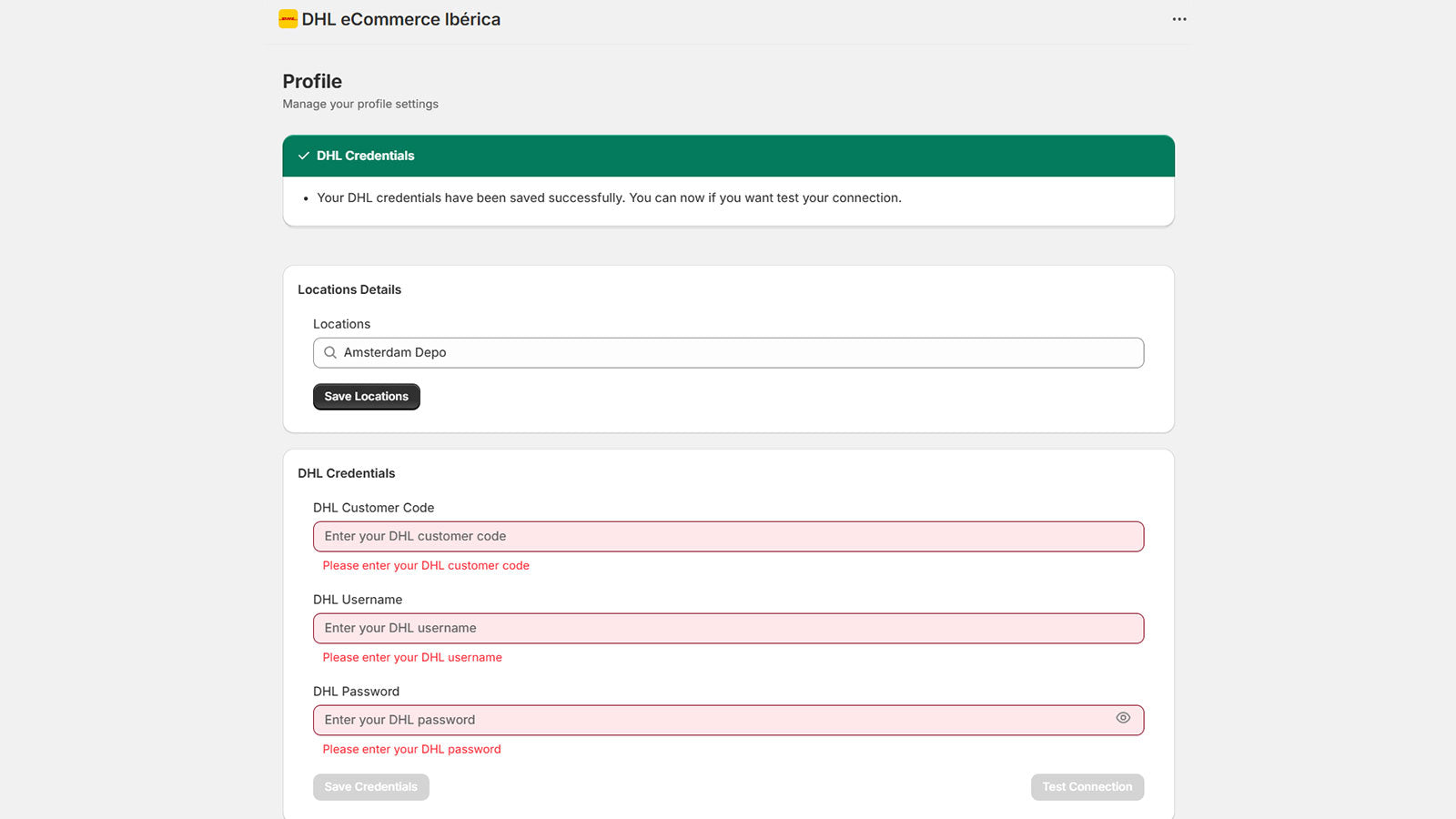The image size is (1456, 819).
Task: Click the 'Profile' page heading
Action: click(312, 81)
